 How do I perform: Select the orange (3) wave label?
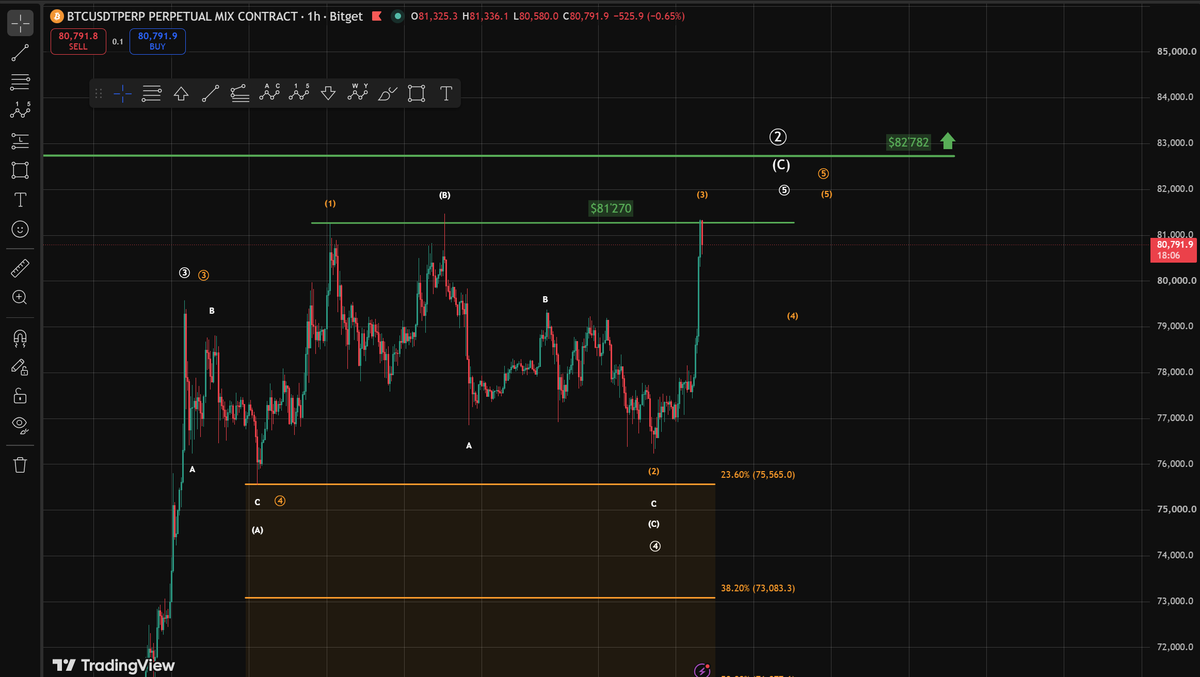(x=703, y=194)
